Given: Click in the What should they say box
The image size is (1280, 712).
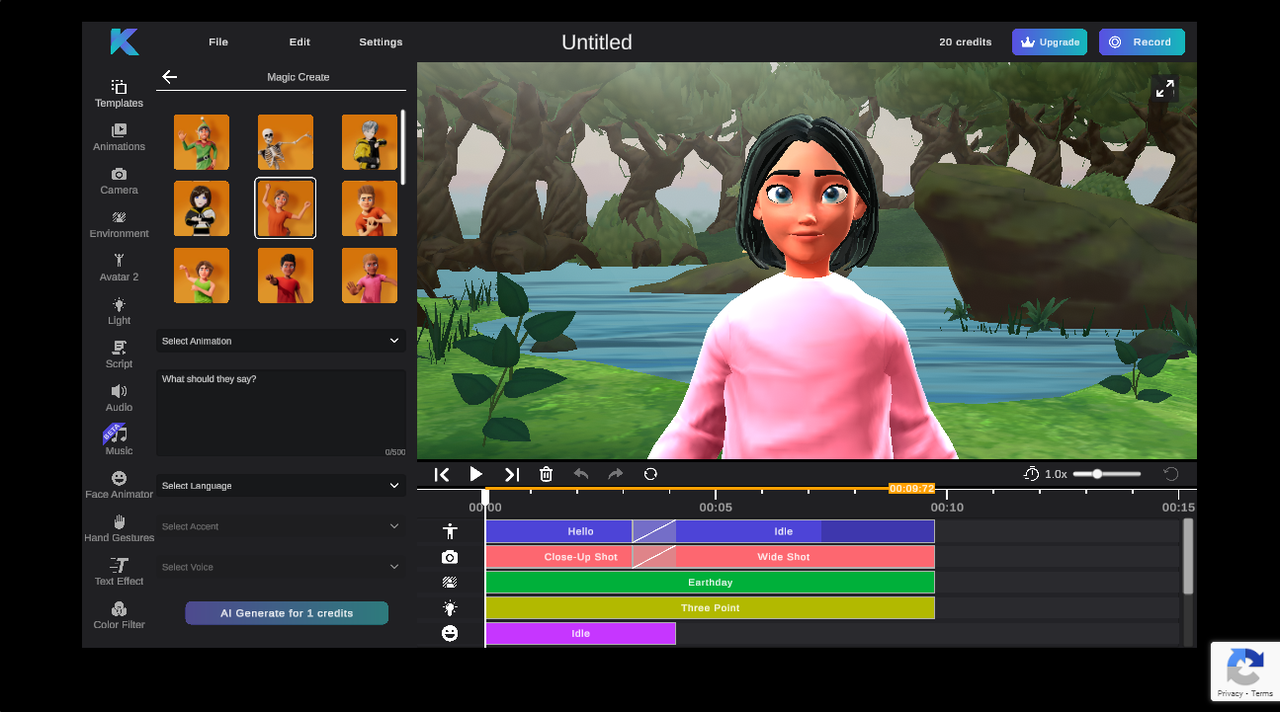Looking at the screenshot, I should click(281, 414).
